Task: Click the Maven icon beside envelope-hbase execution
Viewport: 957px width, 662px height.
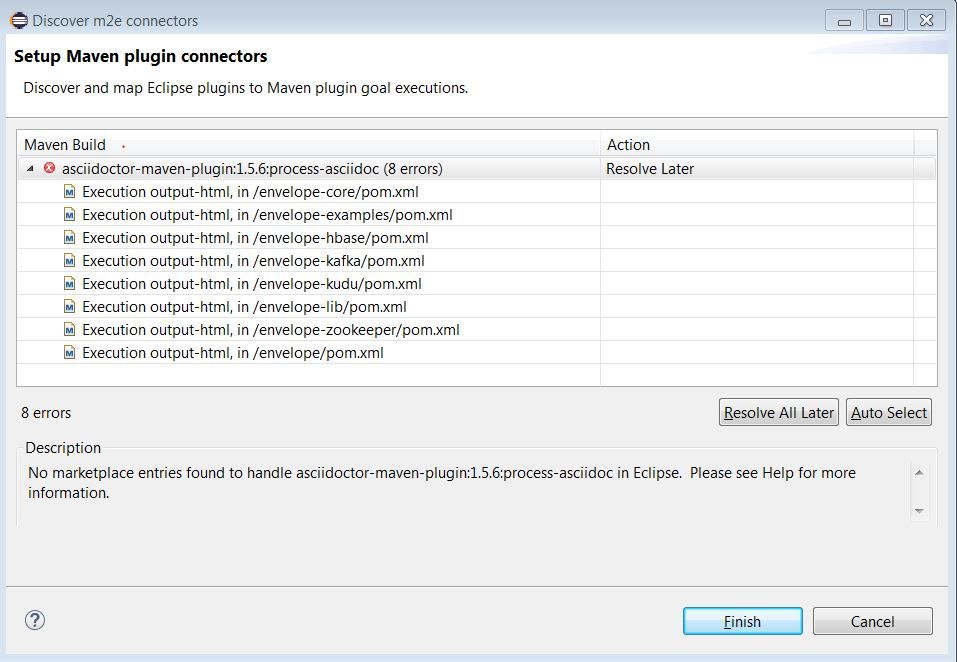Action: (68, 238)
